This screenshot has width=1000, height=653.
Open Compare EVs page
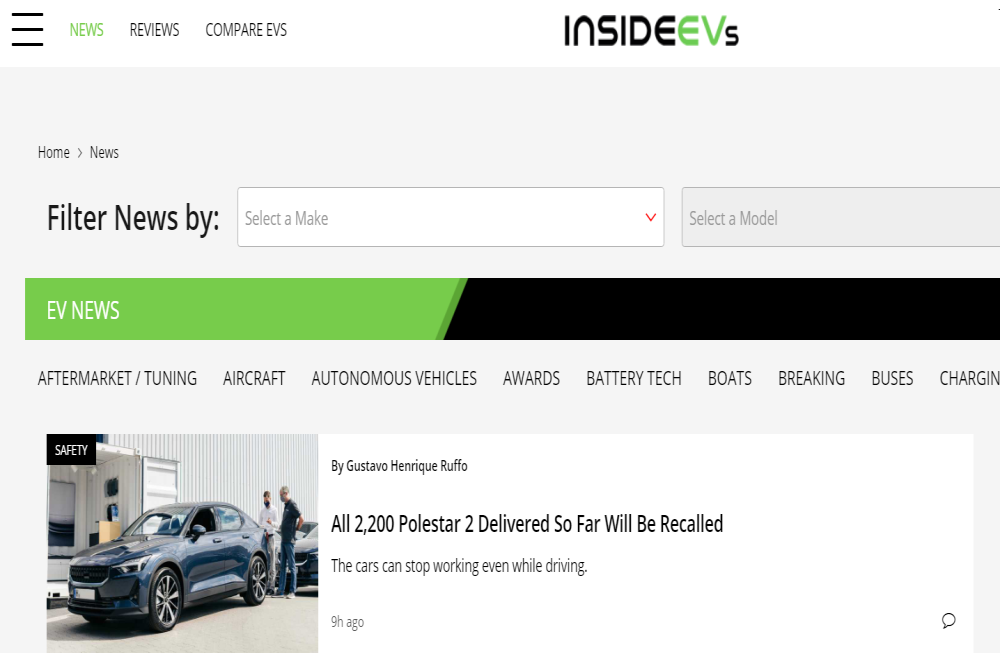coord(246,30)
